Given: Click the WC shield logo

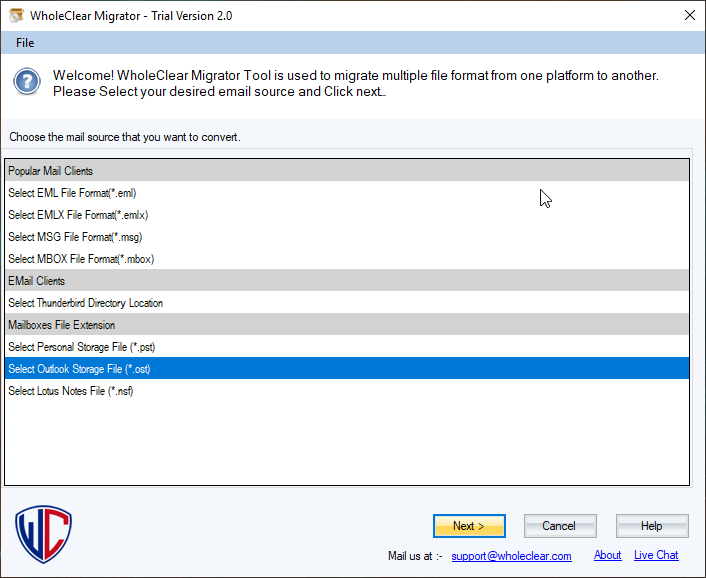Looking at the screenshot, I should (43, 533).
